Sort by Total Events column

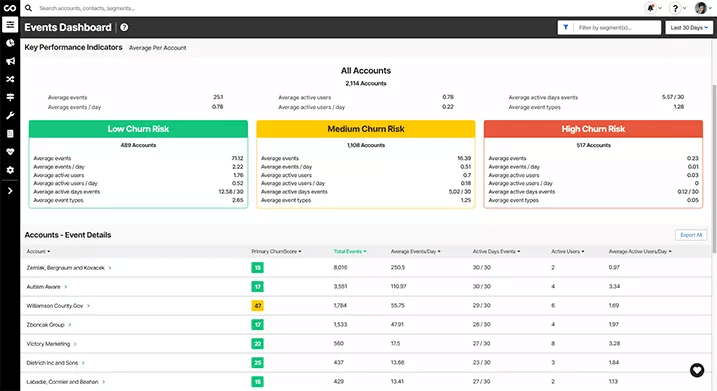point(349,252)
